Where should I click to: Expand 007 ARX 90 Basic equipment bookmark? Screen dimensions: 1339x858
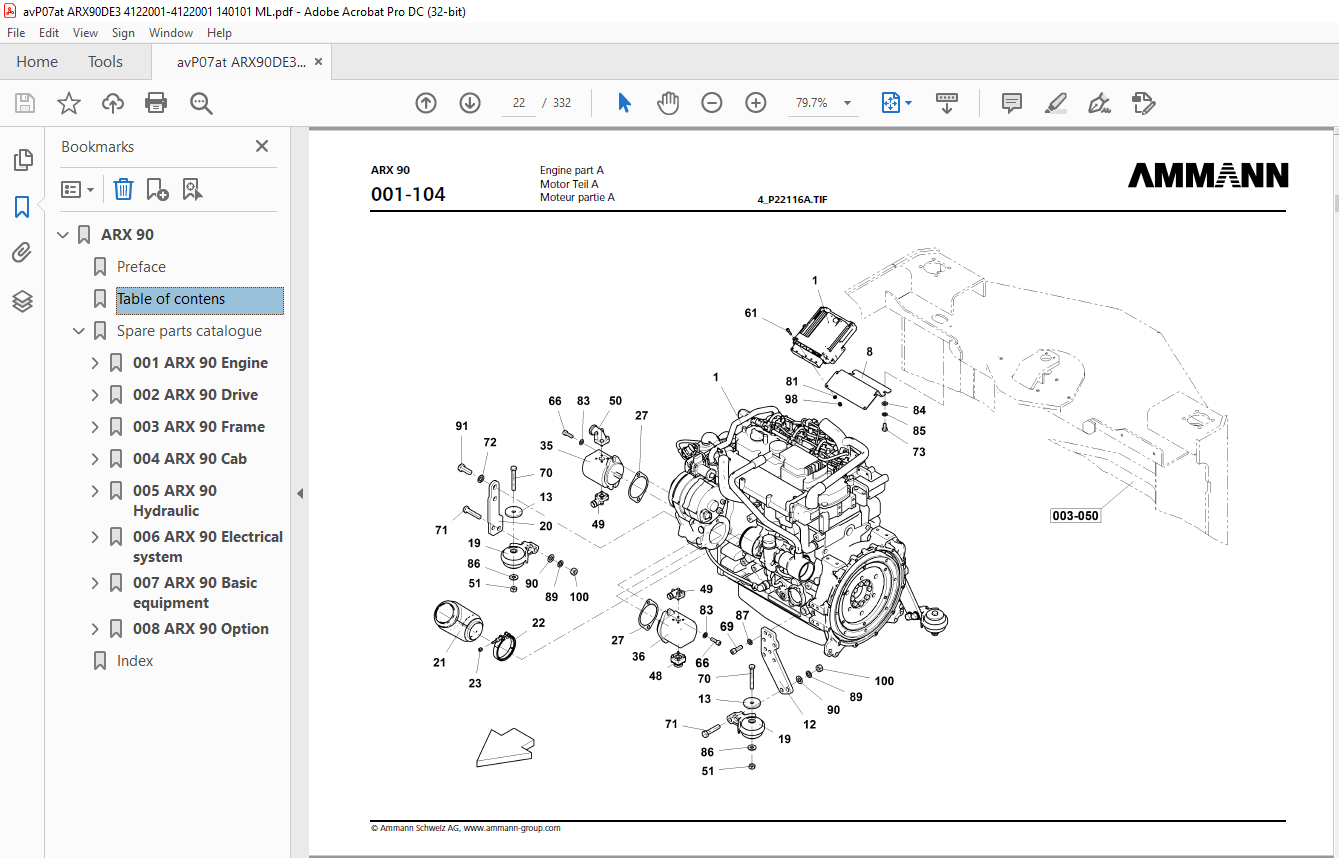click(96, 583)
